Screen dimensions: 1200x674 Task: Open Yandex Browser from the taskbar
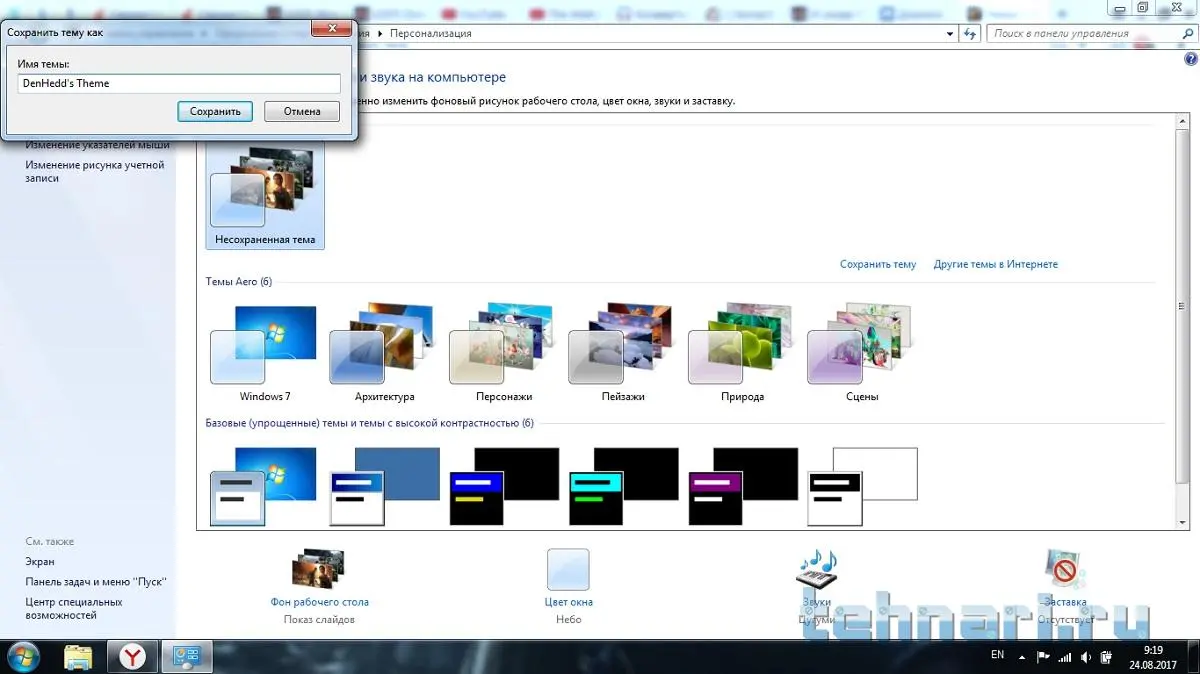[132, 656]
